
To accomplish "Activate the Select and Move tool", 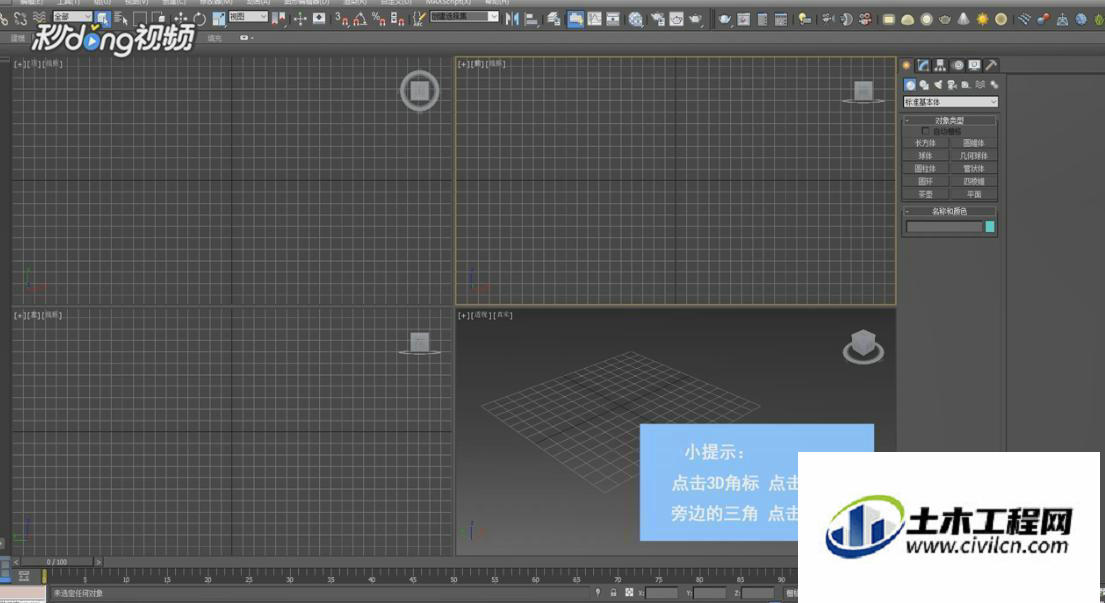I will tap(181, 19).
